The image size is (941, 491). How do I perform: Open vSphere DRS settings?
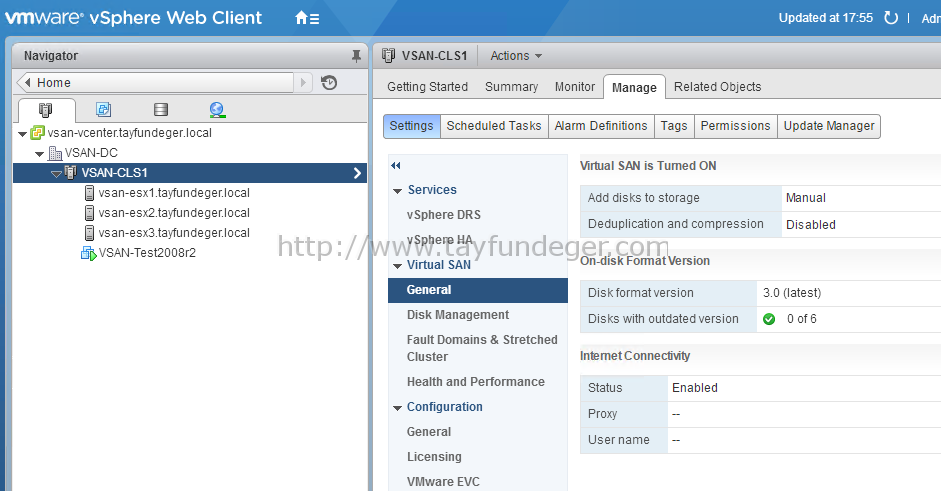pyautogui.click(x=443, y=215)
